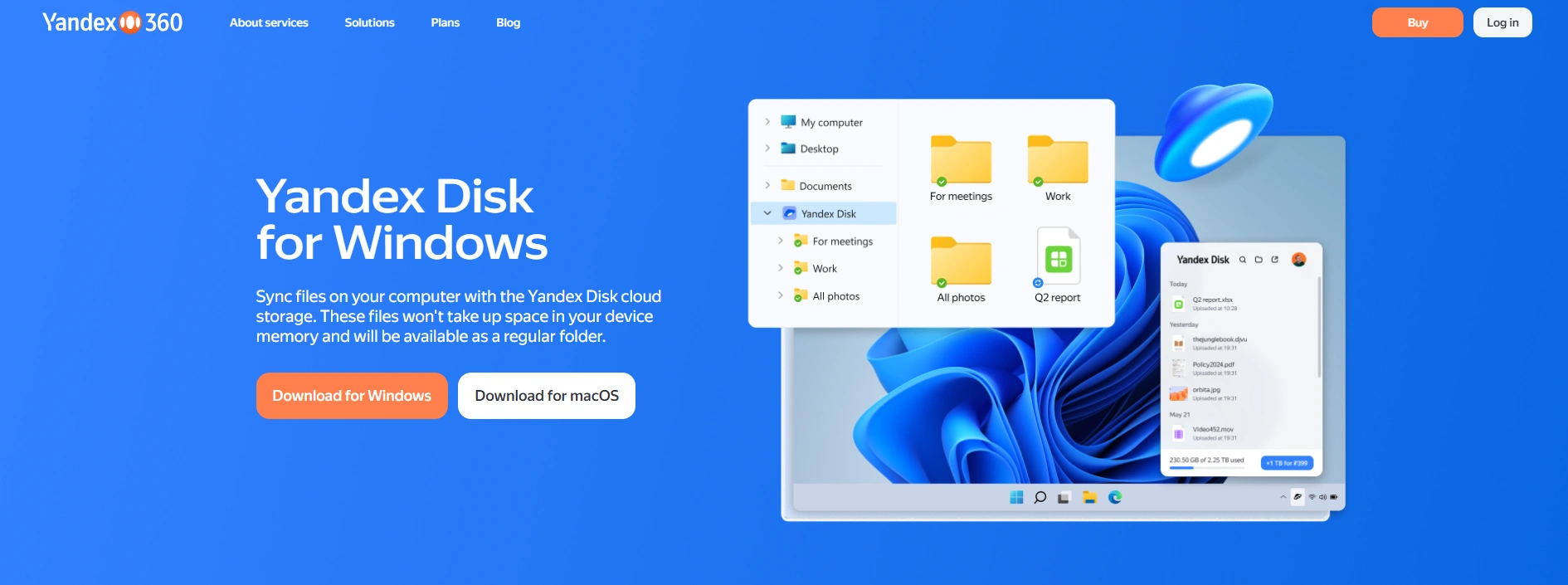Click the taskbar search magnifier icon
Image resolution: width=1568 pixels, height=585 pixels.
click(x=1040, y=497)
